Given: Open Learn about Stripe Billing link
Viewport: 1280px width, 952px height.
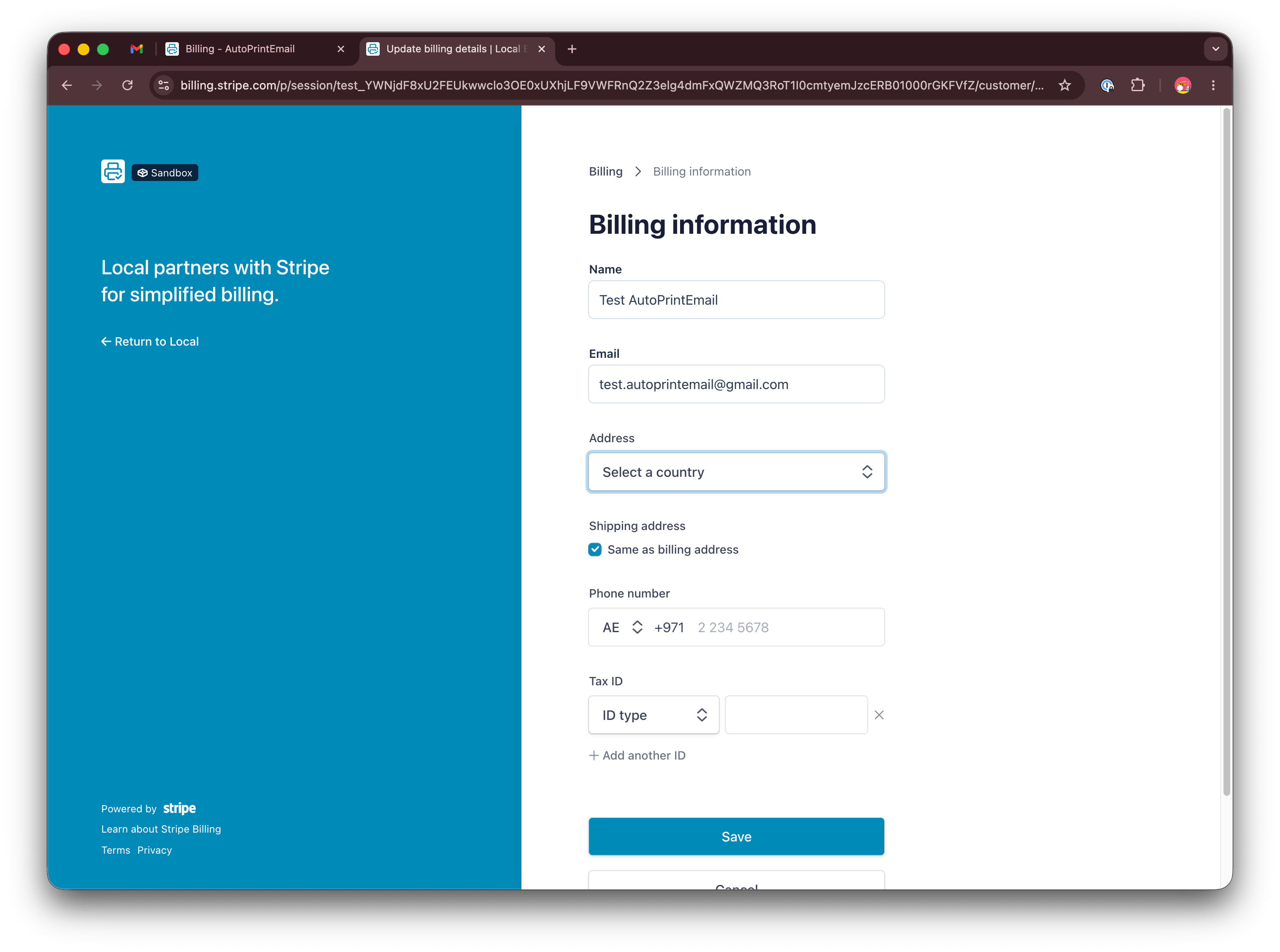Looking at the screenshot, I should pyautogui.click(x=161, y=829).
